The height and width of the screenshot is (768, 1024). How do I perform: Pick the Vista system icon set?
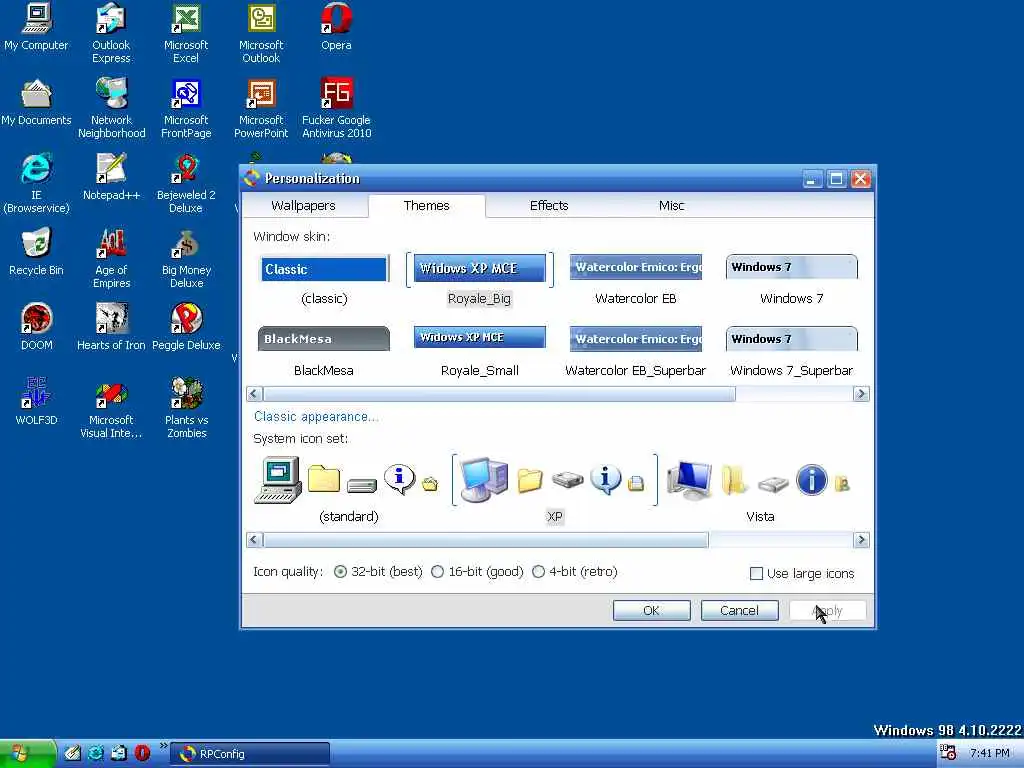tap(760, 490)
